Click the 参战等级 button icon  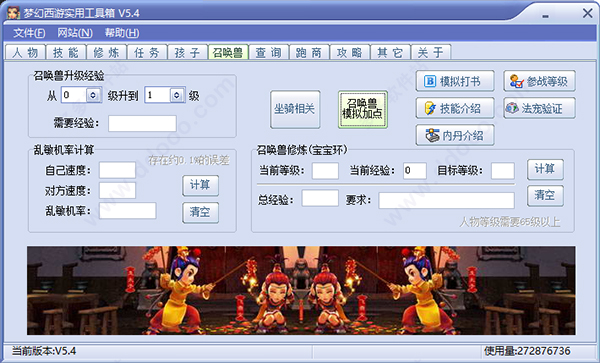(x=517, y=81)
